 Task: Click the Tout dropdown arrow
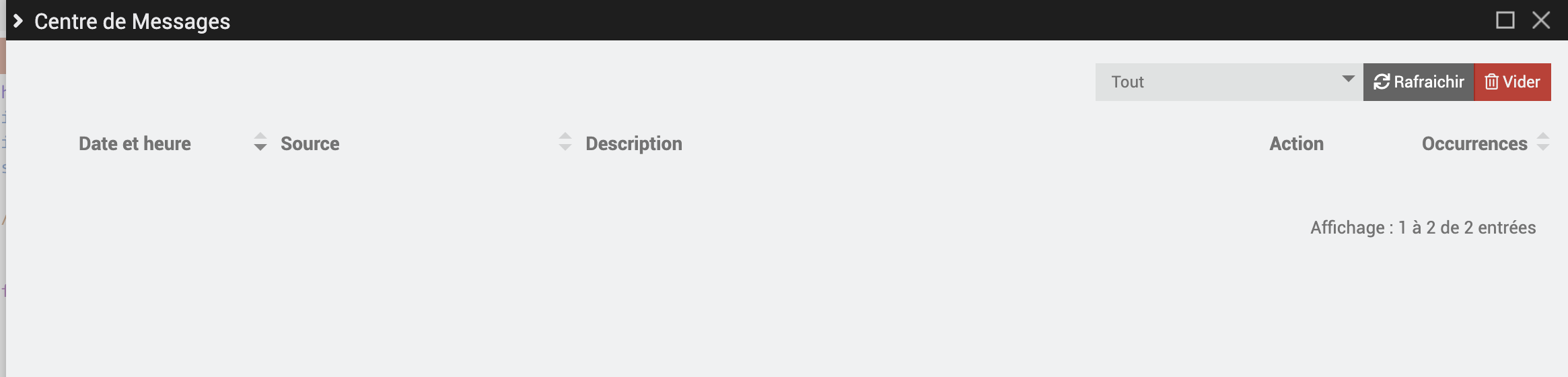pyautogui.click(x=1348, y=79)
